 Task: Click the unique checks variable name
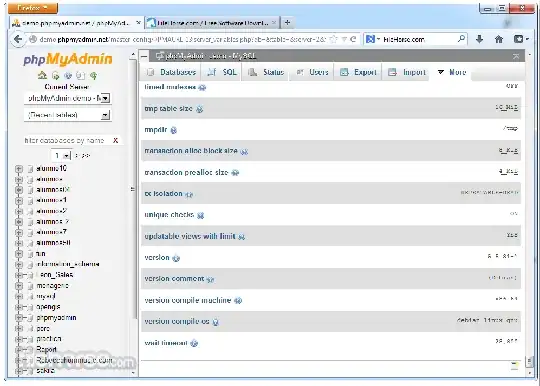169,215
